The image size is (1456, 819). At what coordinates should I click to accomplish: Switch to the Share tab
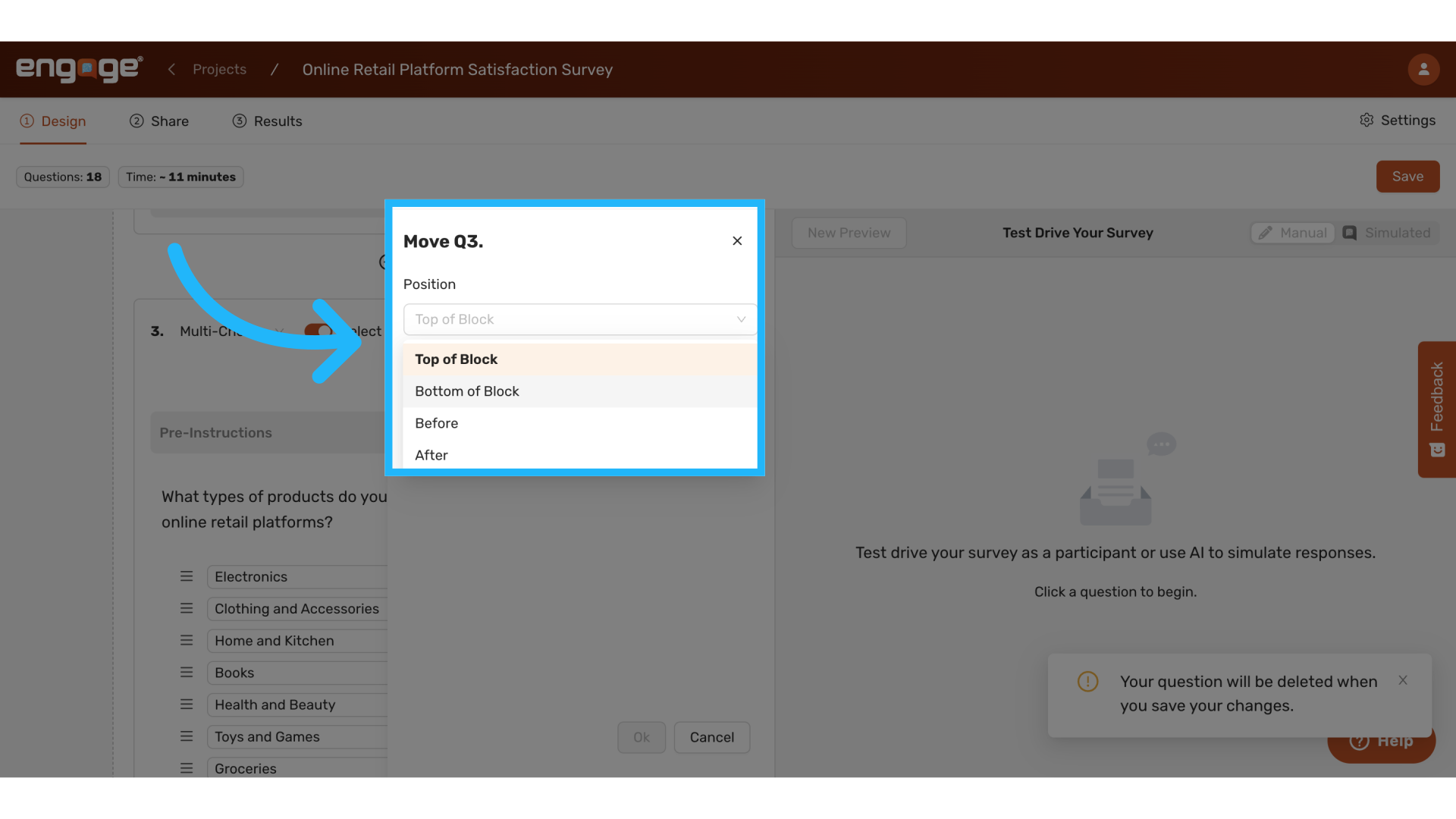click(159, 121)
